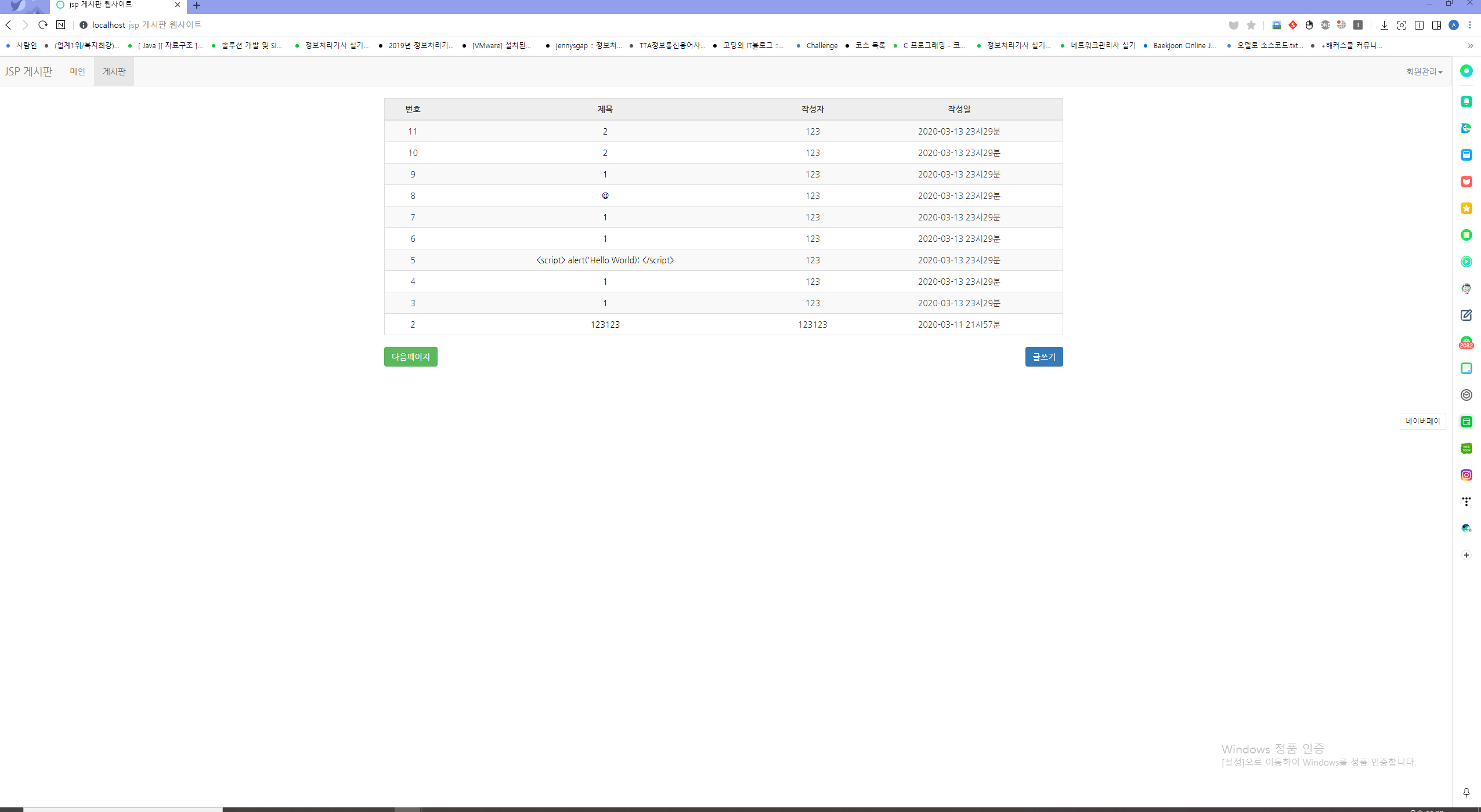Screen dimensions: 1481x812
Task: Toggle the single sidebar panel view
Action: pyautogui.click(x=1419, y=25)
